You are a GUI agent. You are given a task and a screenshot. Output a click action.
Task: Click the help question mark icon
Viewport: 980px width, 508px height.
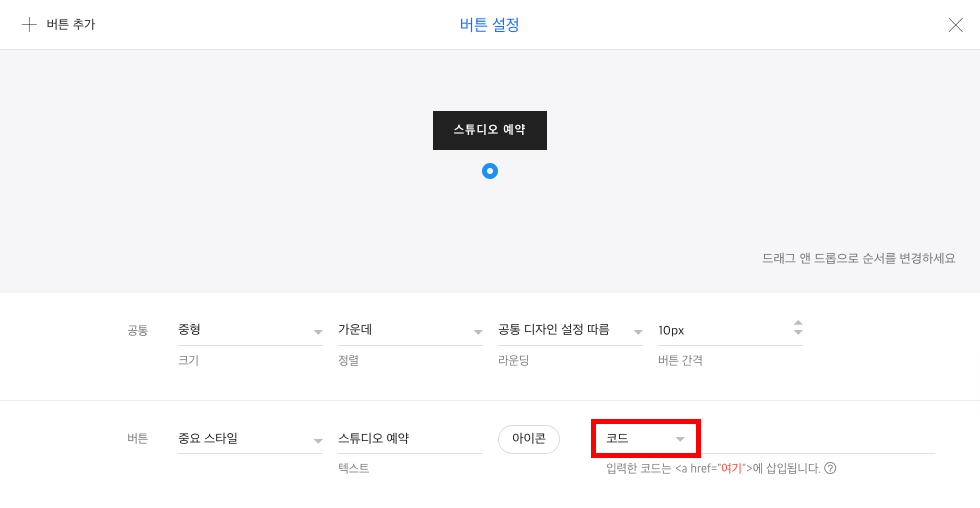(830, 468)
